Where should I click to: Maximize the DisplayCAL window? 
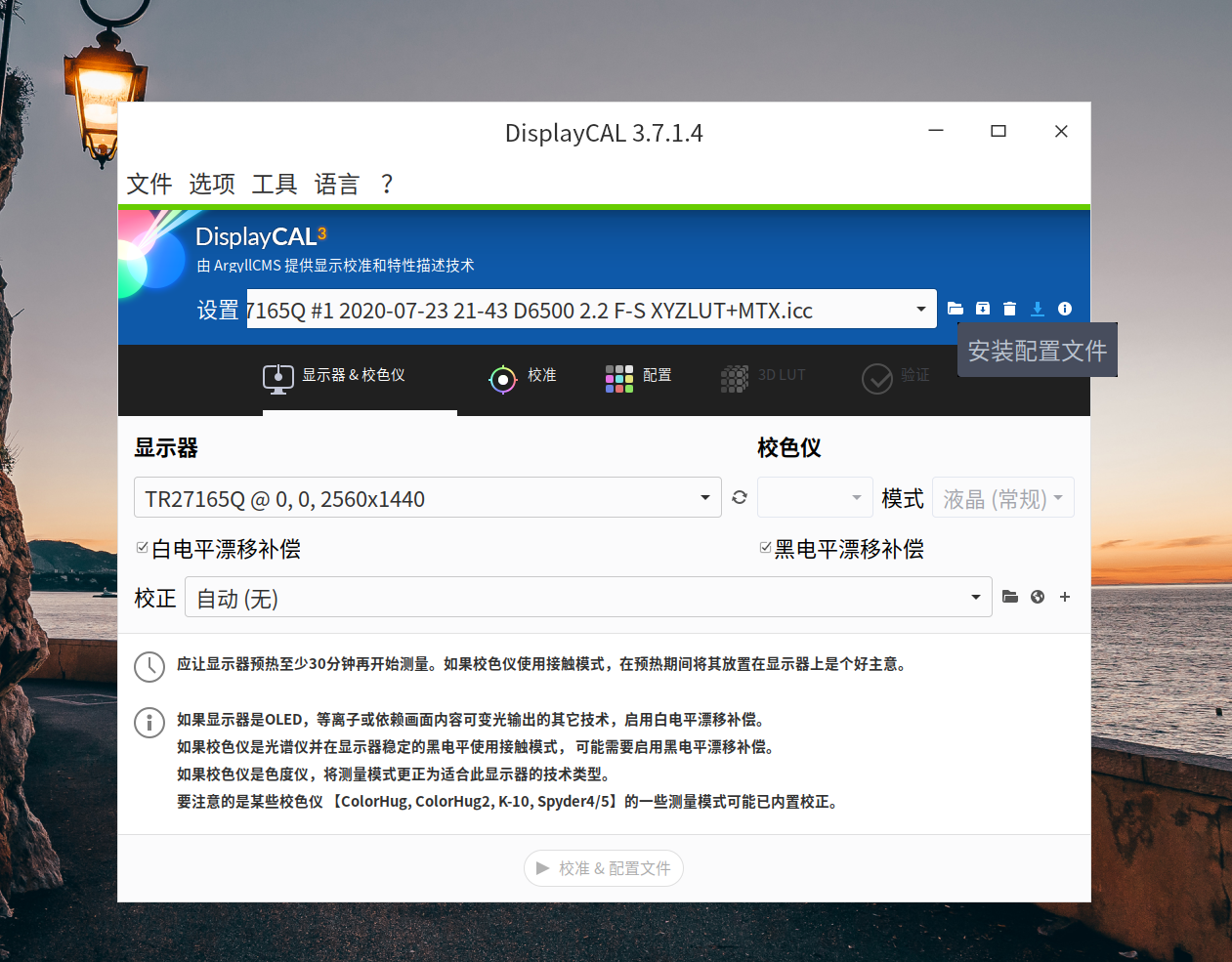[x=998, y=131]
